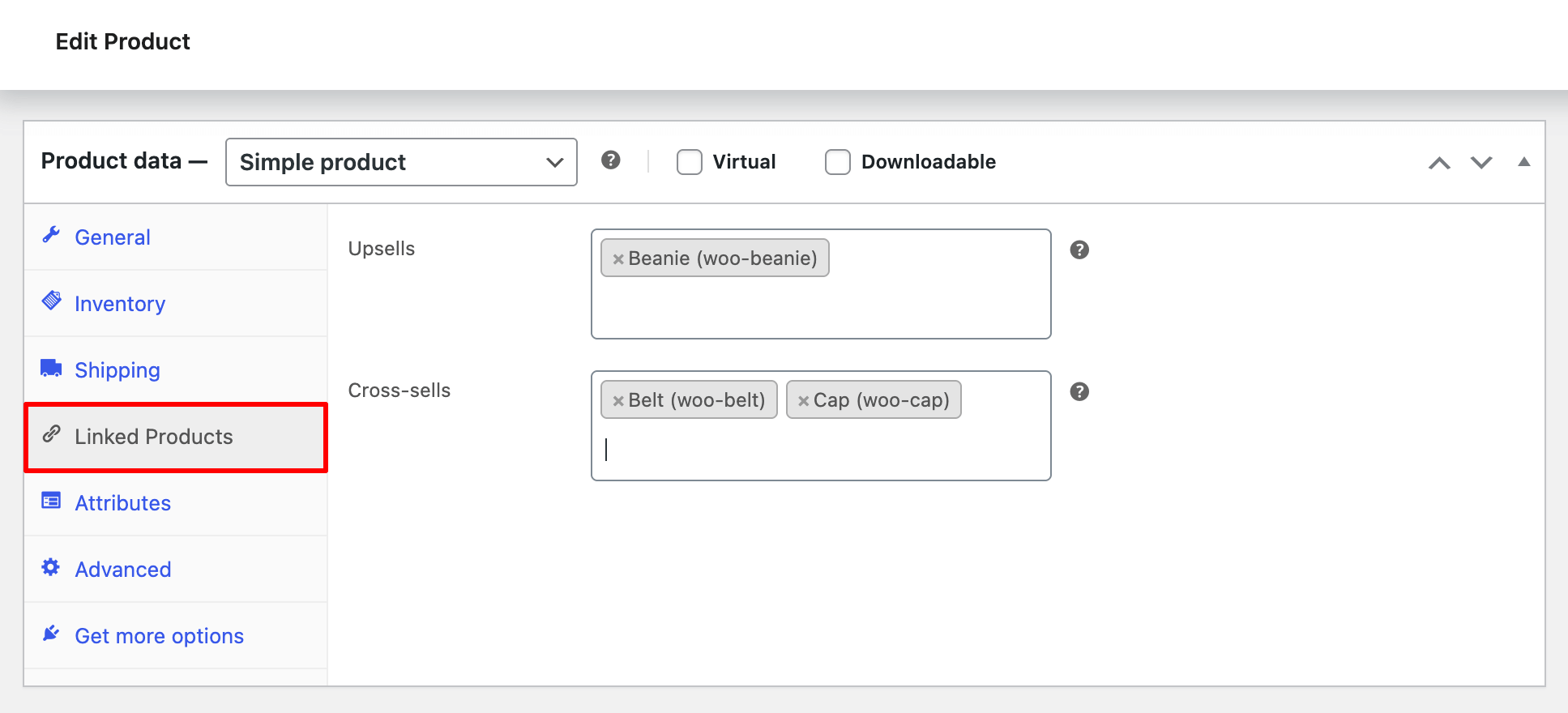This screenshot has width=1568, height=713.
Task: Click the Inventory tag icon
Action: [52, 301]
